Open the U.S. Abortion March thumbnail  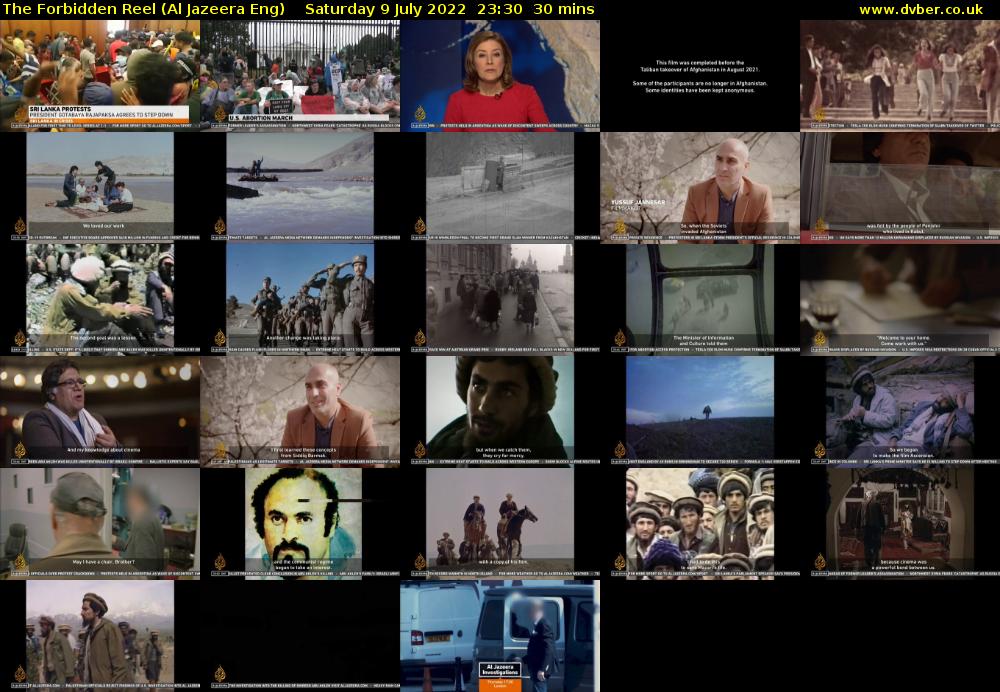pyautogui.click(x=300, y=75)
